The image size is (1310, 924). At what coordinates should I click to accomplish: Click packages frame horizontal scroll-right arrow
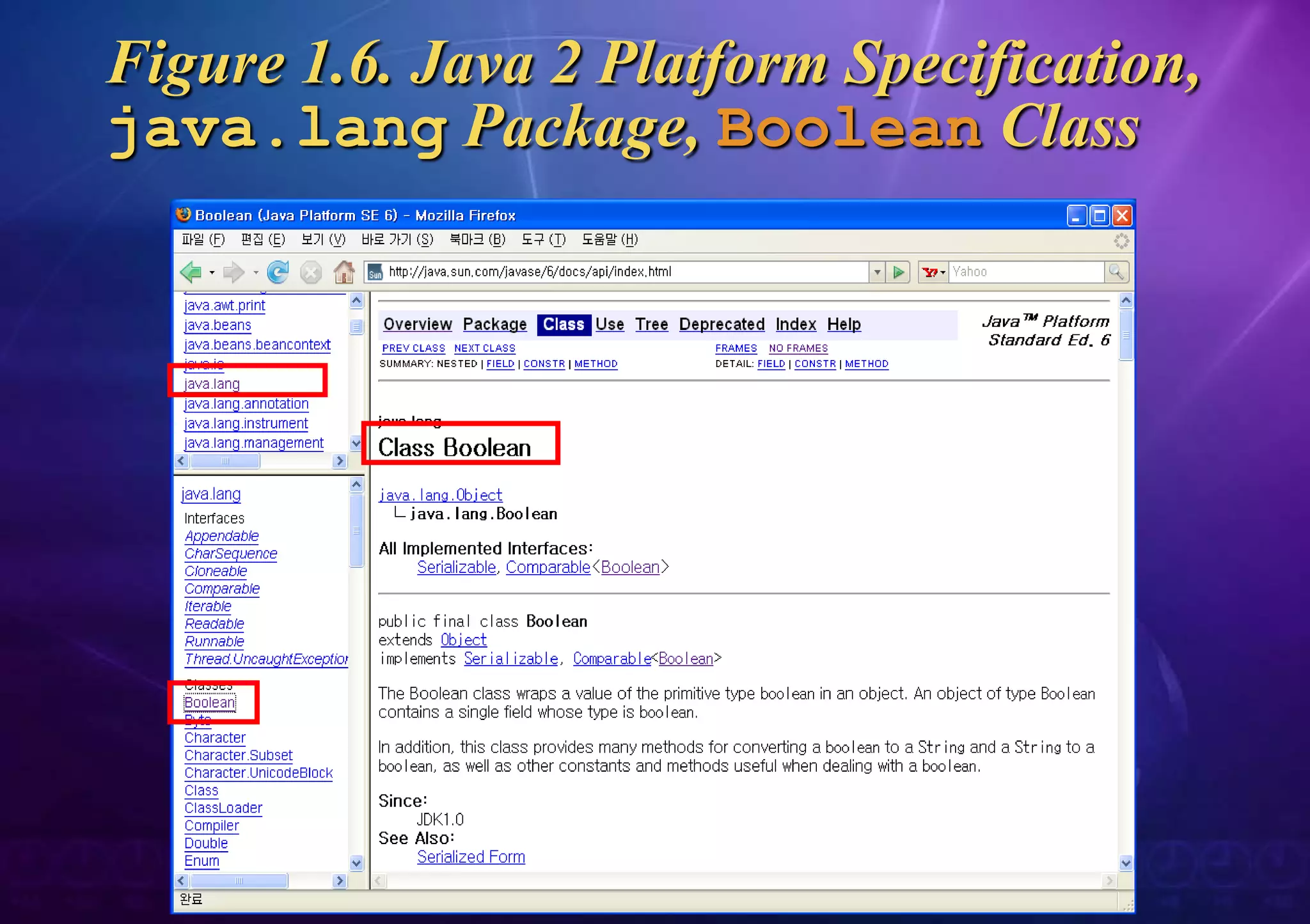tap(340, 460)
